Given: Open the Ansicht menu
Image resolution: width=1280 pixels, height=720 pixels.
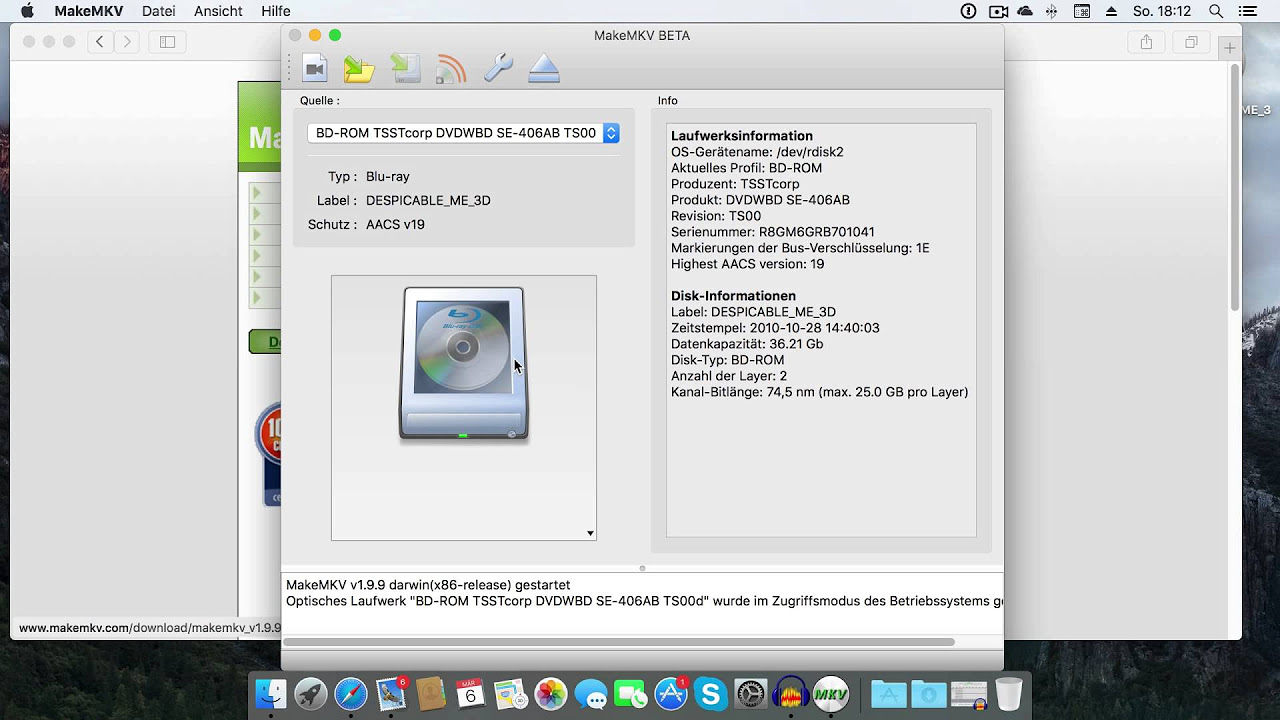Looking at the screenshot, I should tap(218, 11).
